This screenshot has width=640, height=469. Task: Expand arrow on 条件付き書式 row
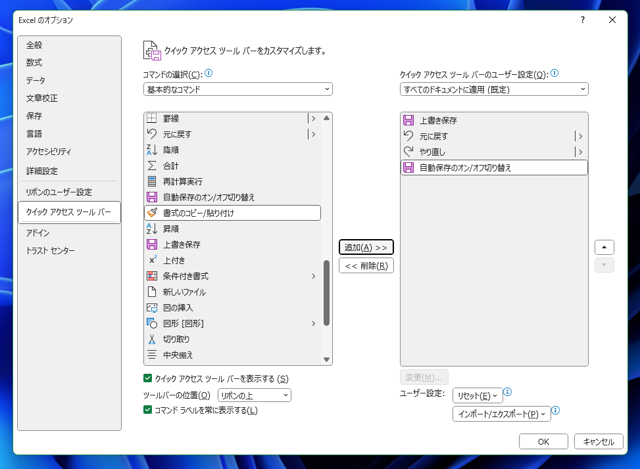(x=313, y=276)
